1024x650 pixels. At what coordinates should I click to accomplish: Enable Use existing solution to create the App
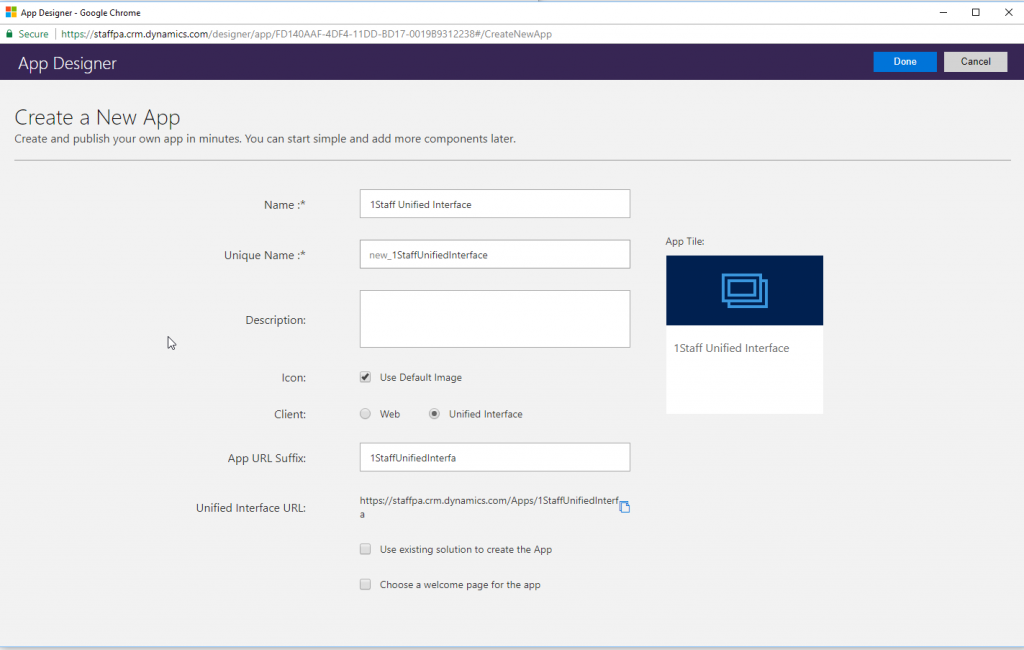coord(365,549)
